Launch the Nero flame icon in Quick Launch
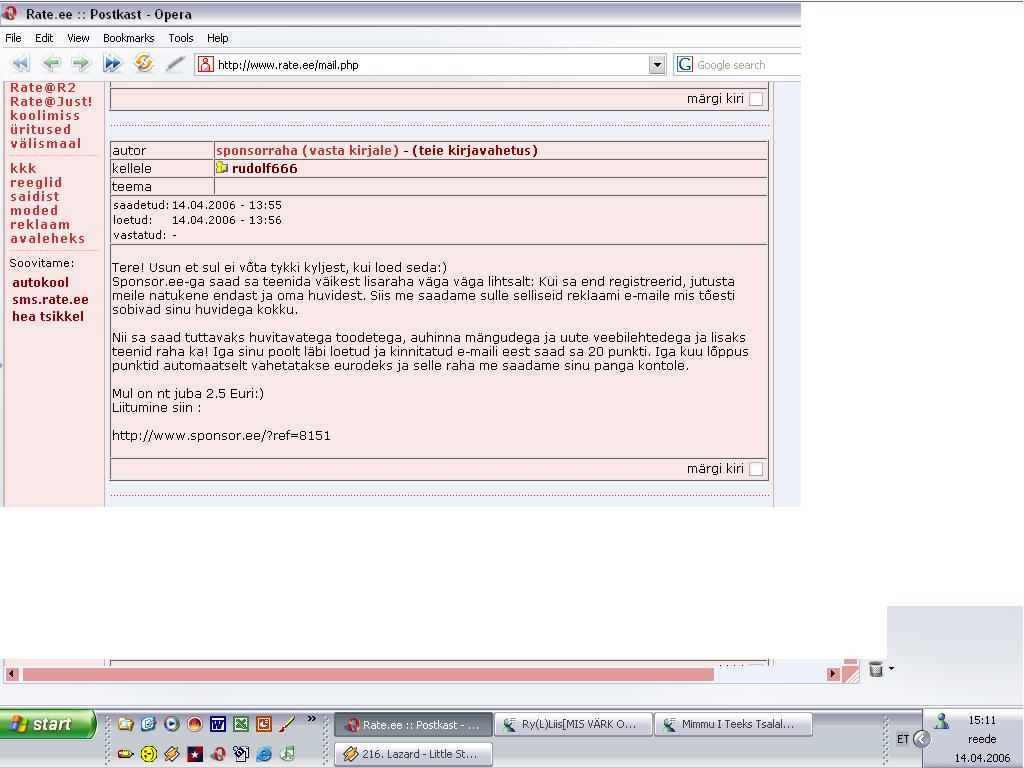 click(x=195, y=724)
